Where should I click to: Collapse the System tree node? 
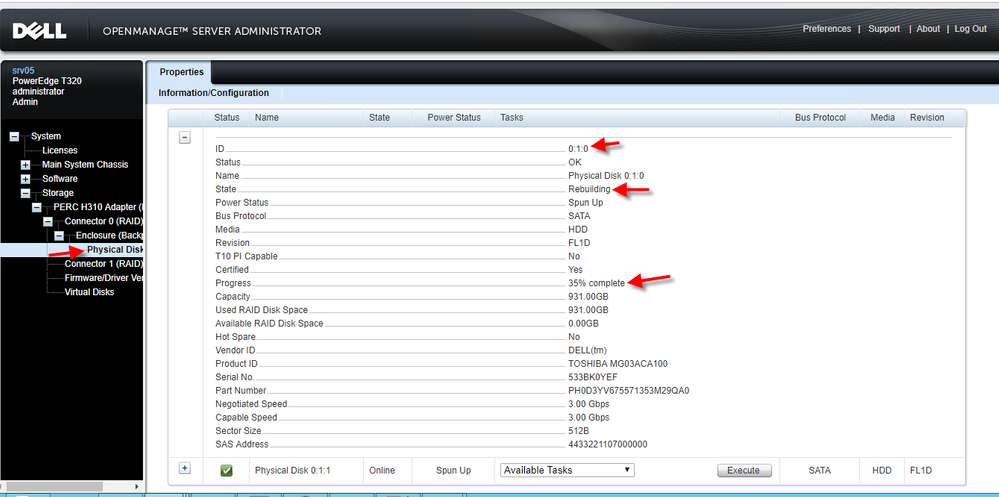pyautogui.click(x=15, y=136)
